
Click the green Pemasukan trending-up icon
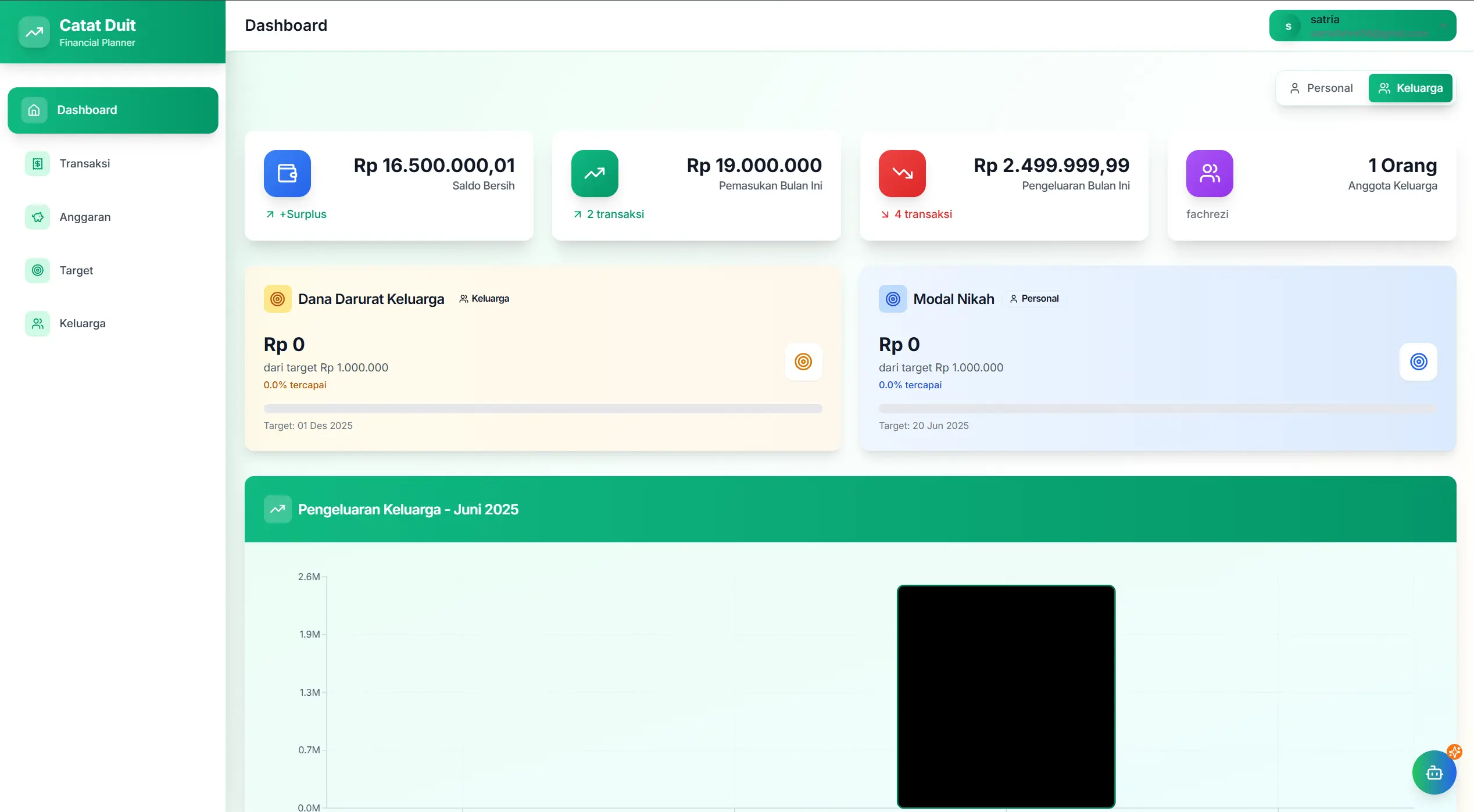coord(595,173)
